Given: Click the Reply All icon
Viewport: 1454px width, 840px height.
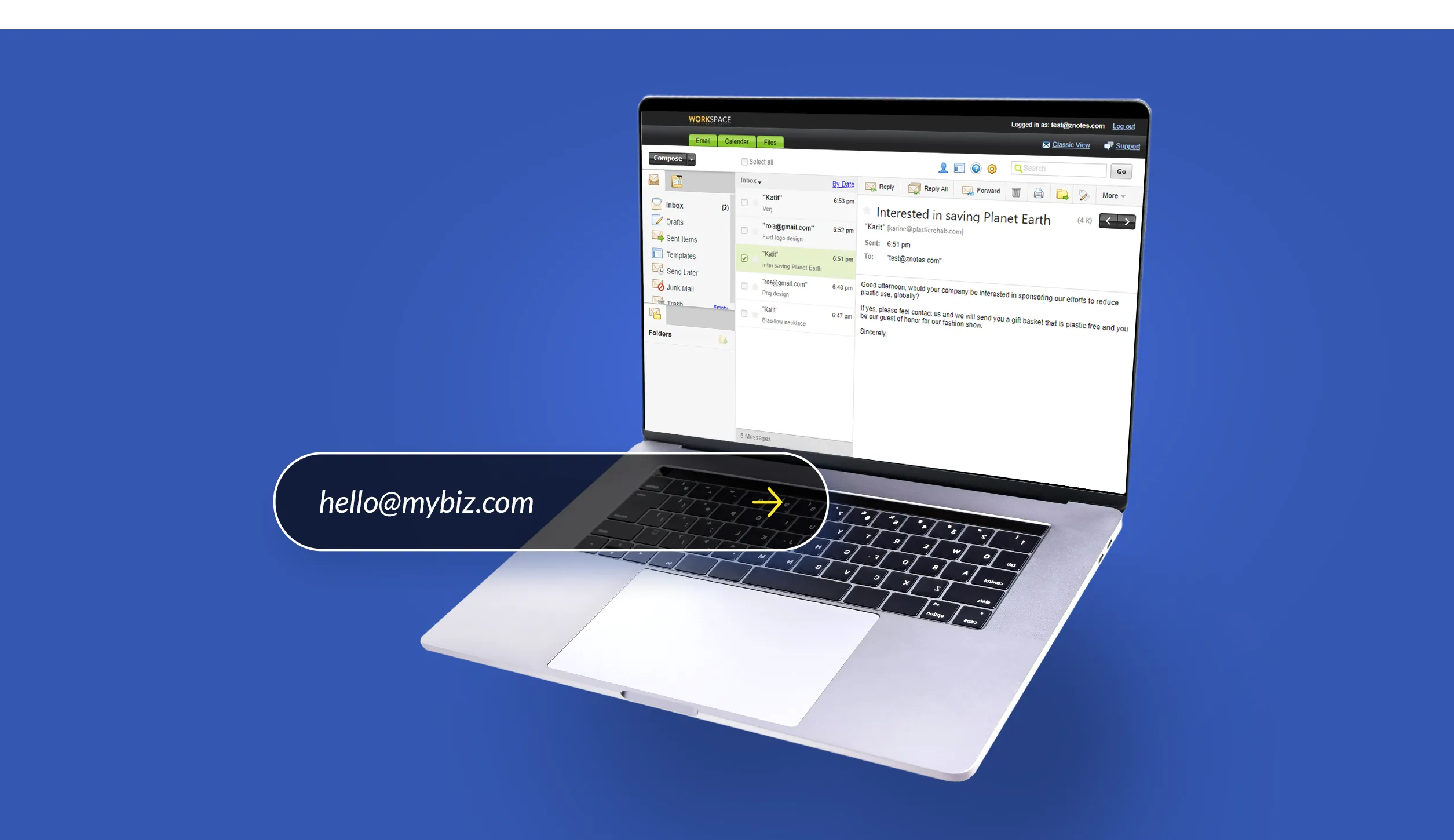Looking at the screenshot, I should (930, 190).
